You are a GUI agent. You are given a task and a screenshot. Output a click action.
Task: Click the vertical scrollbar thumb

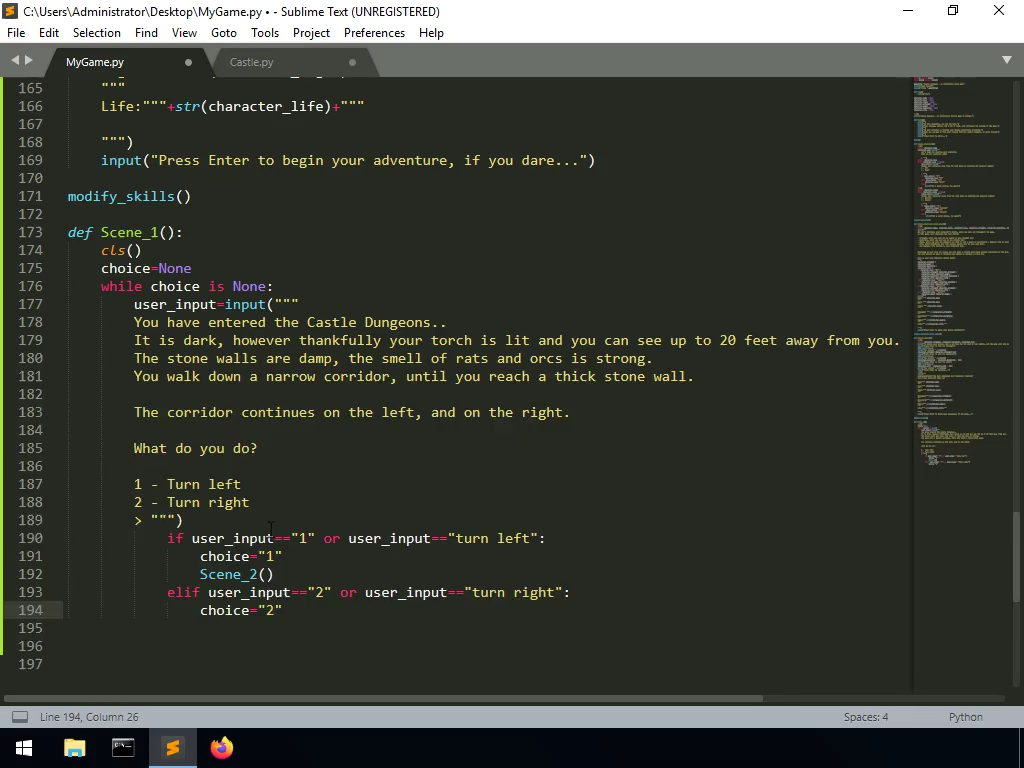click(1016, 557)
